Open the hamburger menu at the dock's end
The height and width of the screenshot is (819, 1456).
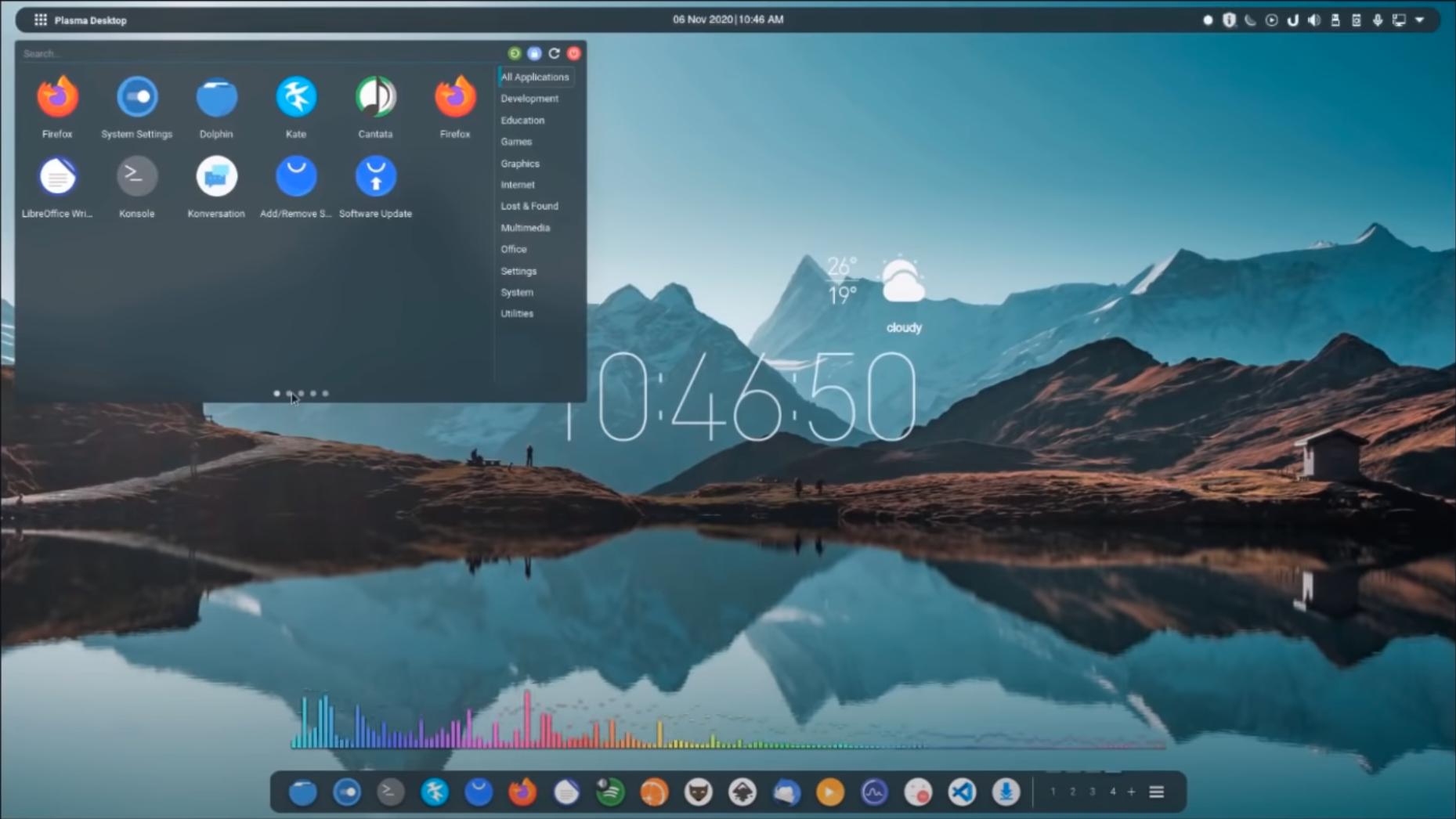(1158, 792)
